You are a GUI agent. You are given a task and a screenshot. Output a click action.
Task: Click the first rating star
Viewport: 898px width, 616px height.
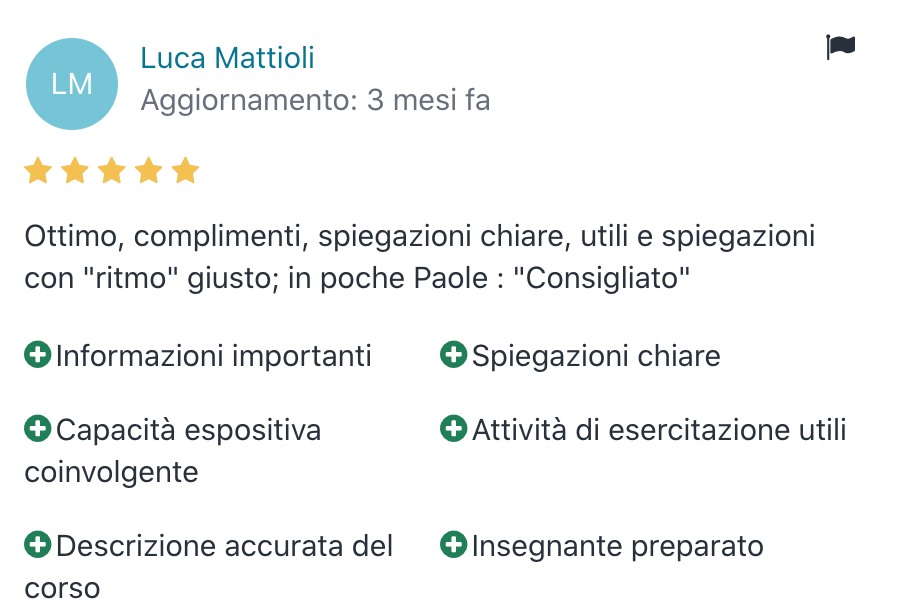pos(38,171)
